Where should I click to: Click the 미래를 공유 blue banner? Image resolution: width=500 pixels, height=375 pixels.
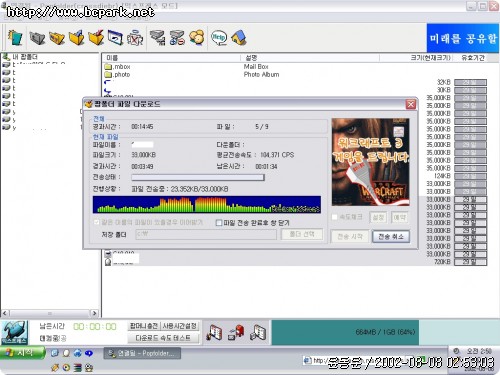click(463, 38)
